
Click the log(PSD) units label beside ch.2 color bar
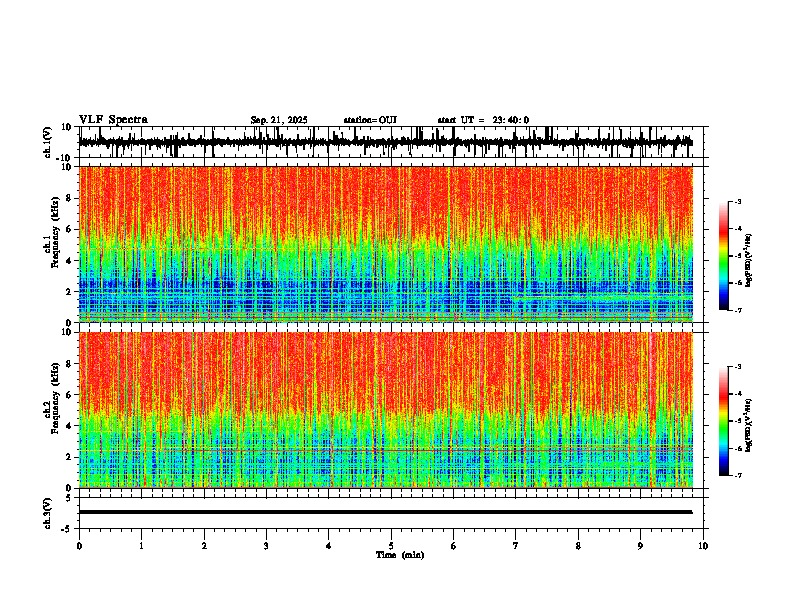(749, 425)
